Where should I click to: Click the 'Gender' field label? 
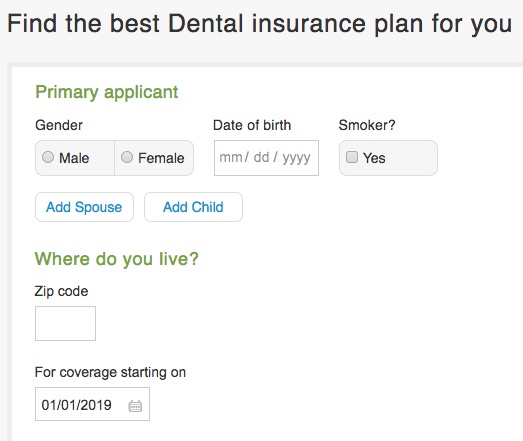point(59,125)
